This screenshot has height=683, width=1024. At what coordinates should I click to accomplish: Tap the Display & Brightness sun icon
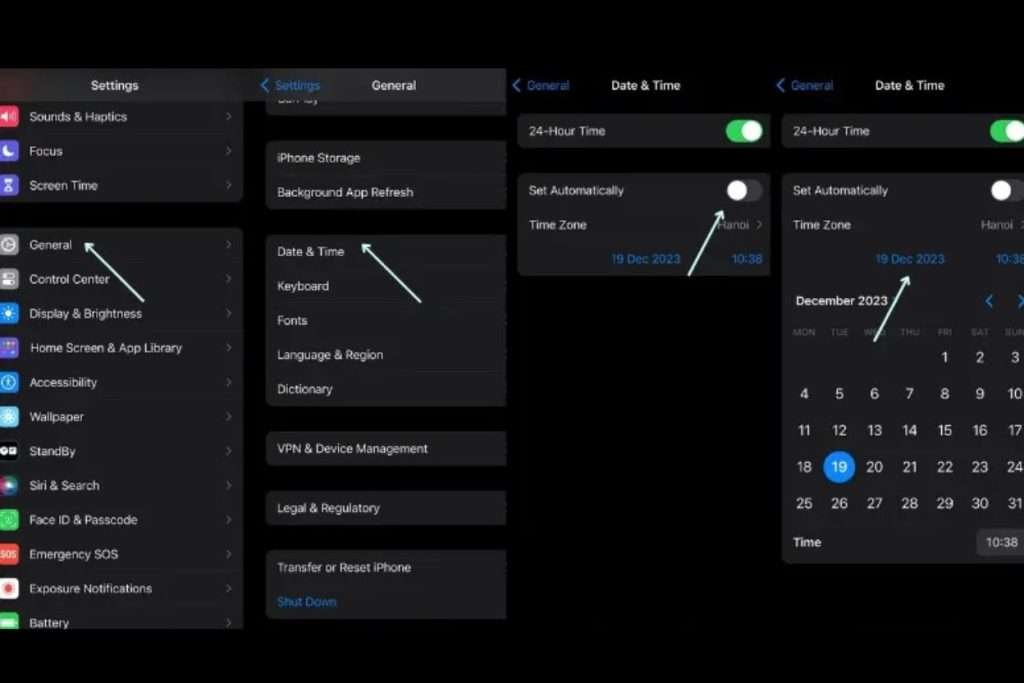coord(9,313)
